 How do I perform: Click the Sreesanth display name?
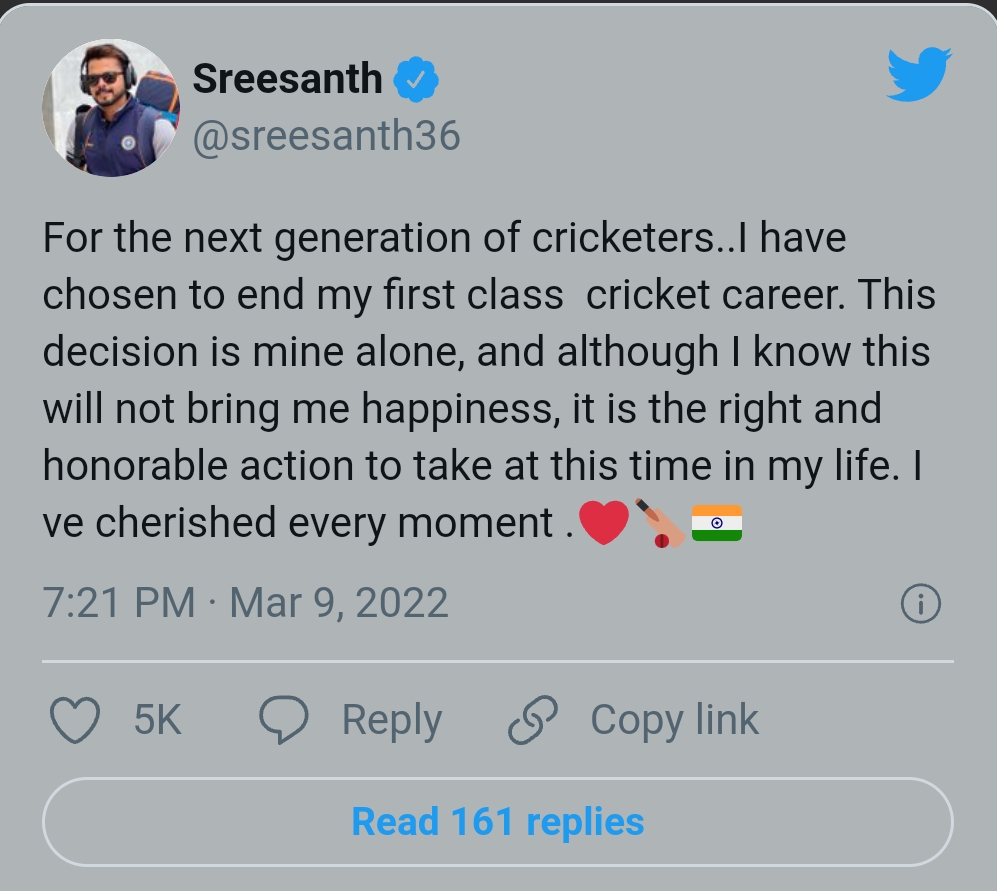pyautogui.click(x=287, y=79)
